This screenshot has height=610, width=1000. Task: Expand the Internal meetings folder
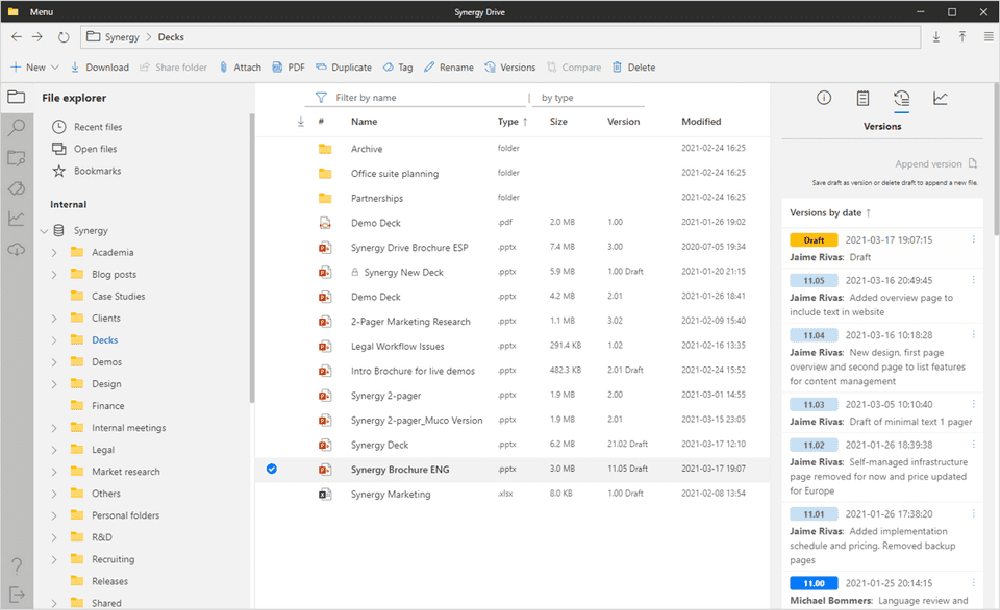(54, 428)
